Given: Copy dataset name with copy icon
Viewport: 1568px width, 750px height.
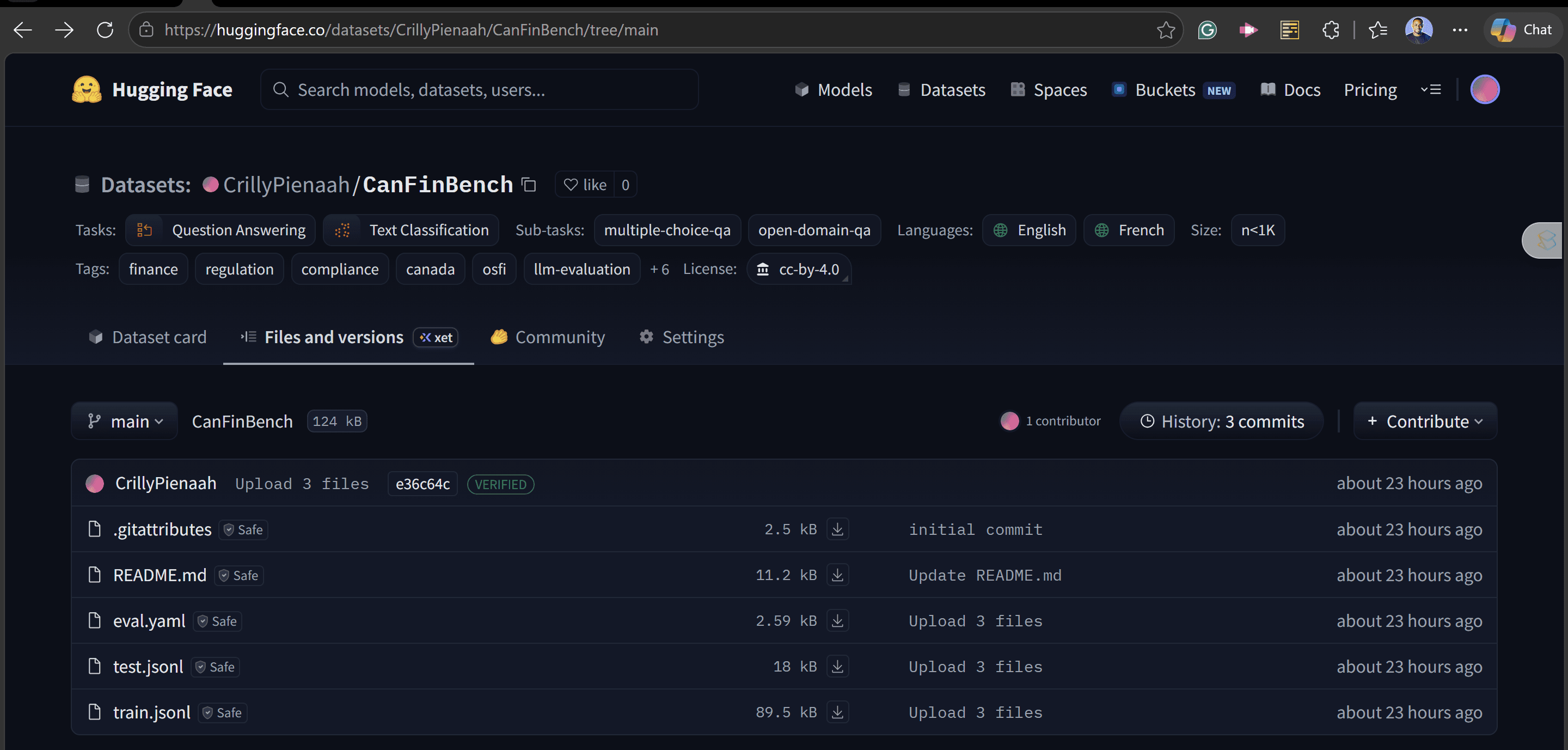Looking at the screenshot, I should click(x=529, y=185).
